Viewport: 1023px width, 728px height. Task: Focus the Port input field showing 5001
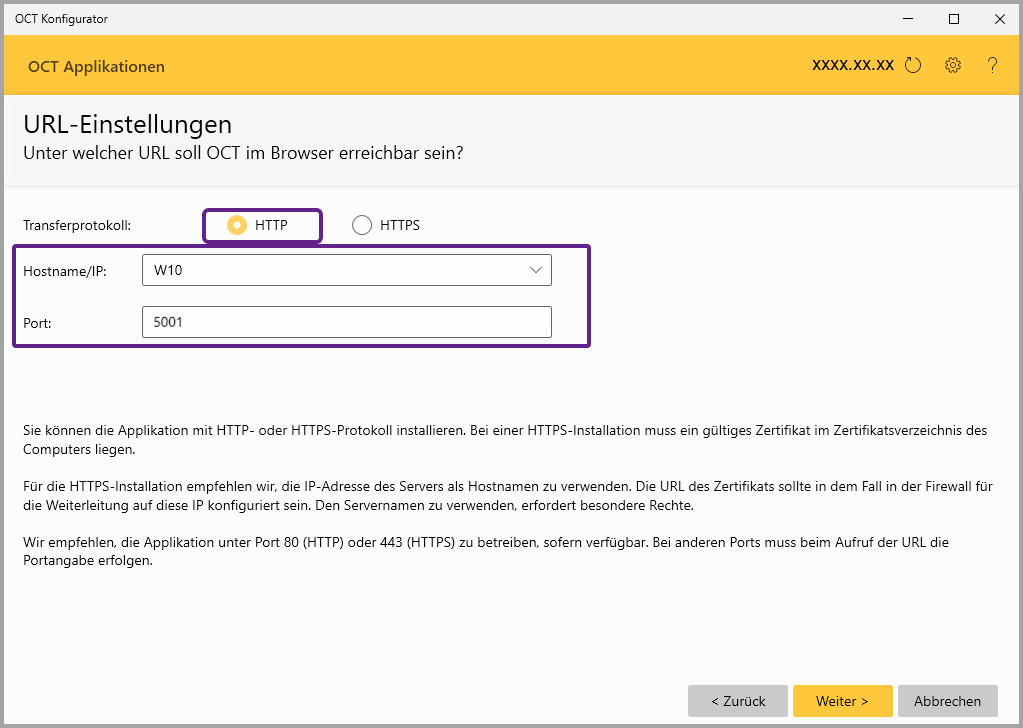(346, 322)
